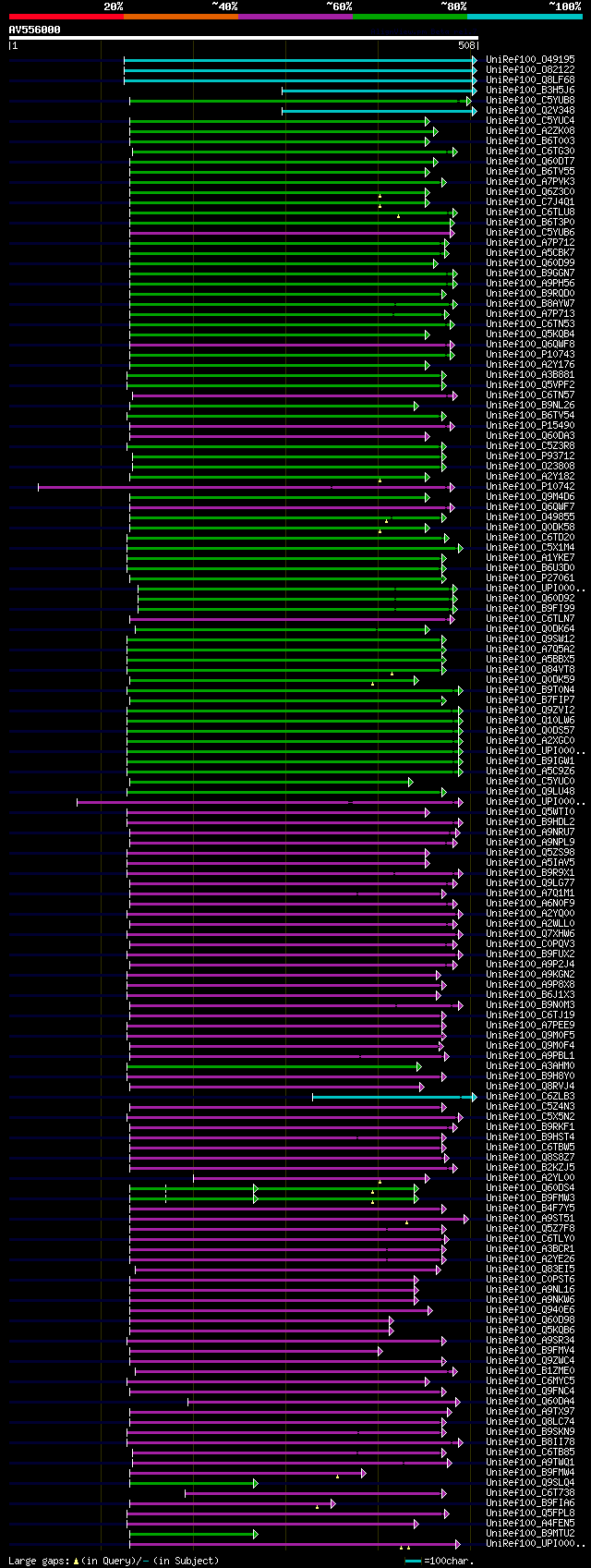
Task: Select the UniRef100_A9PBL1 label
Action: (x=530, y=1056)
